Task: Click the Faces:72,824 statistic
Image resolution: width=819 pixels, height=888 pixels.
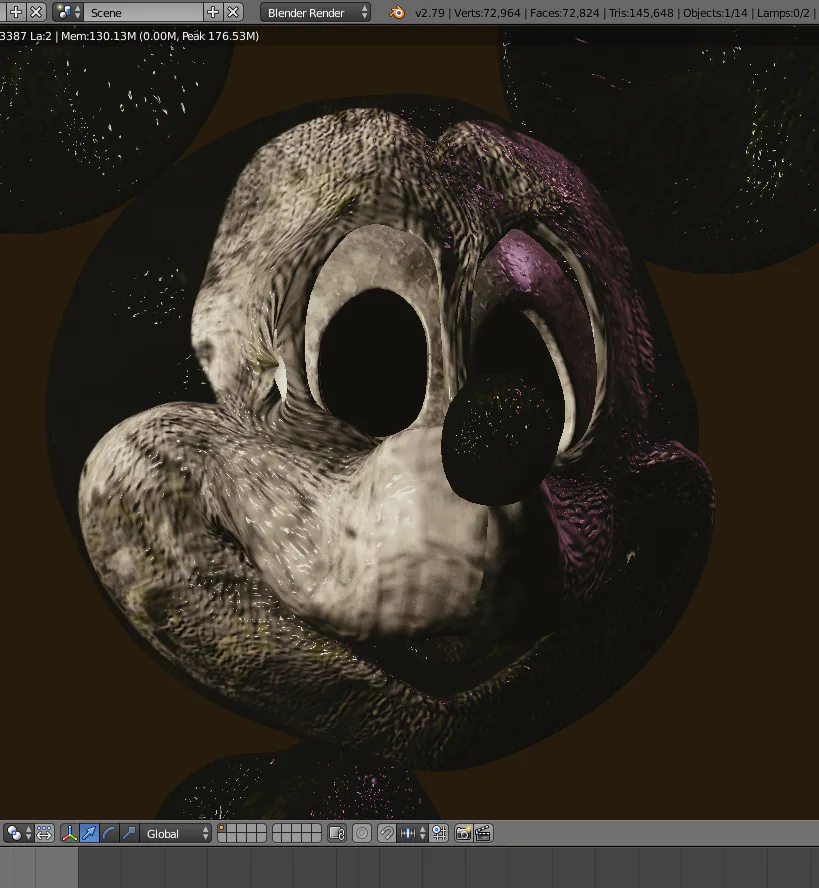Action: (564, 12)
